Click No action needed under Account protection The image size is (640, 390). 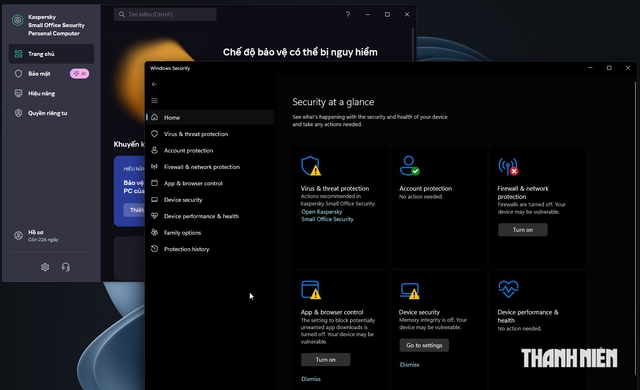421,197
